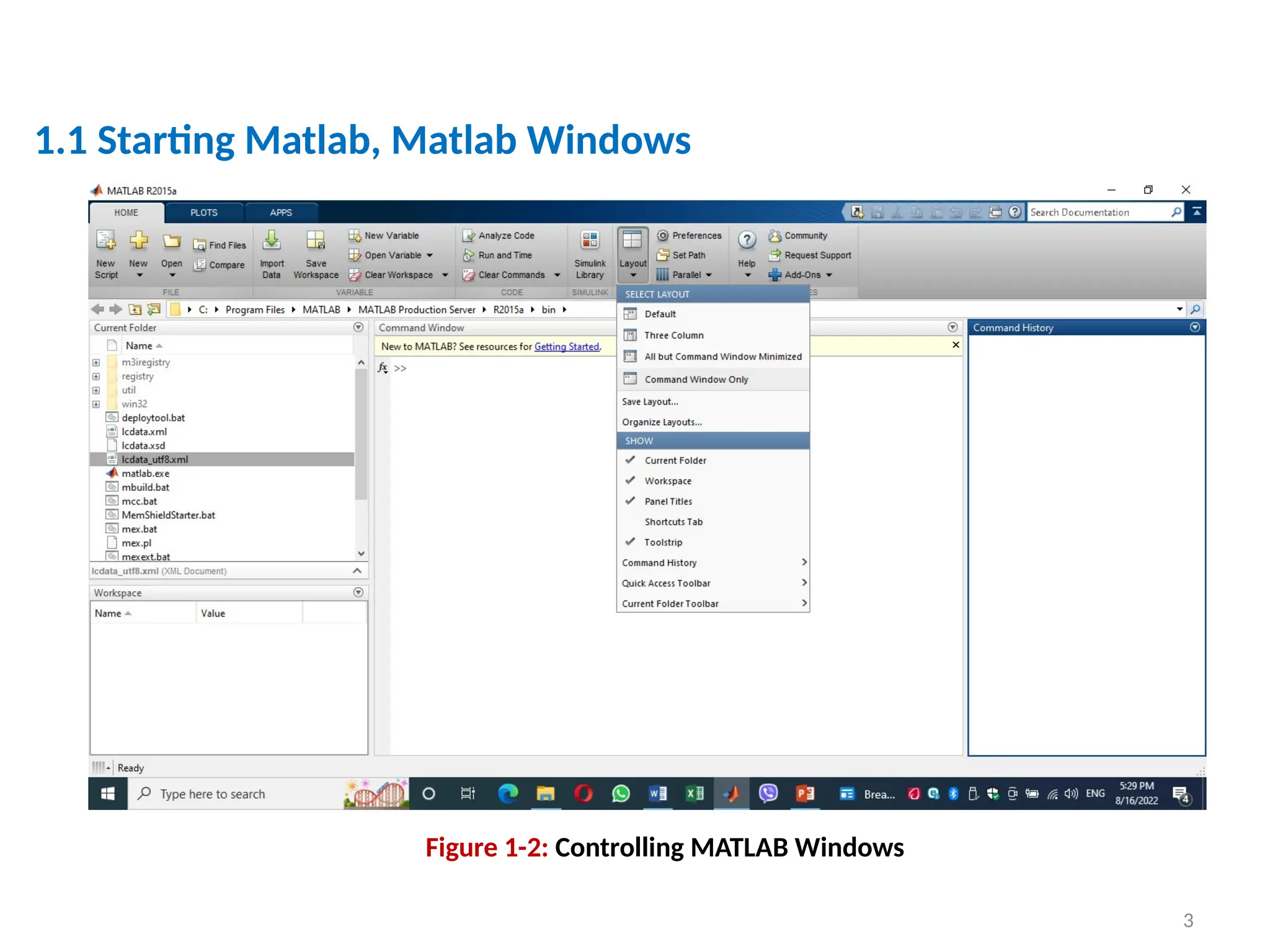Enable the Shortcuts Tab option
This screenshot has width=1270, height=952.
point(713,522)
